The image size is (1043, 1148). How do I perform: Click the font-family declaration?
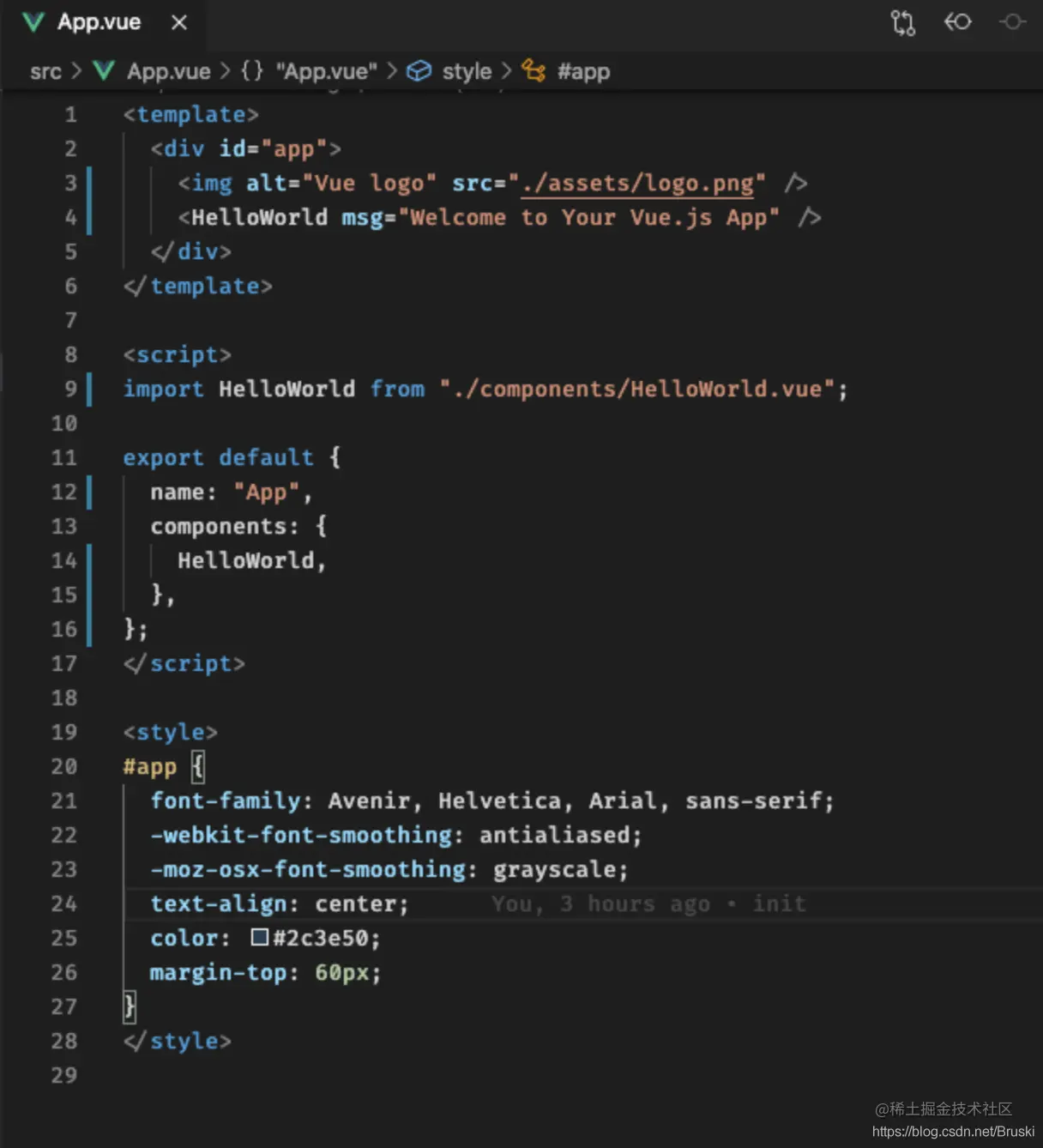(x=492, y=801)
